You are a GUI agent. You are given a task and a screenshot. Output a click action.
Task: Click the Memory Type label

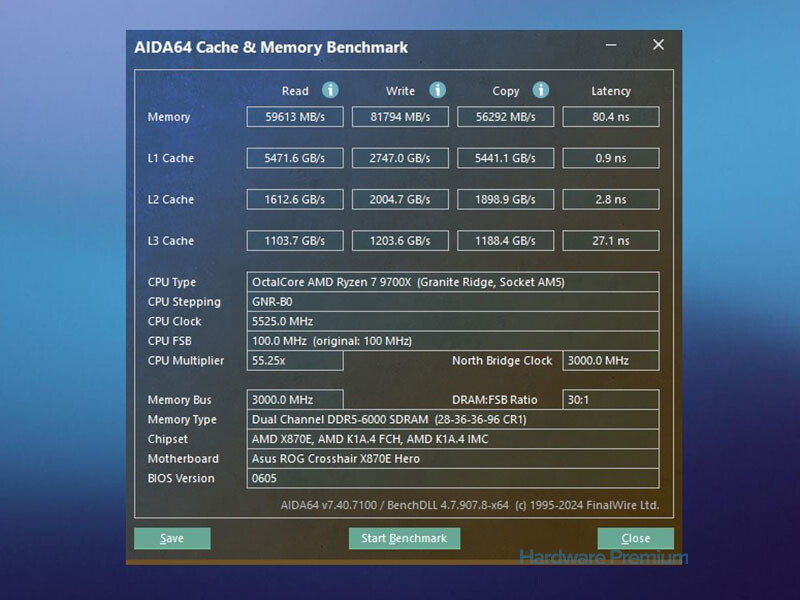point(182,420)
